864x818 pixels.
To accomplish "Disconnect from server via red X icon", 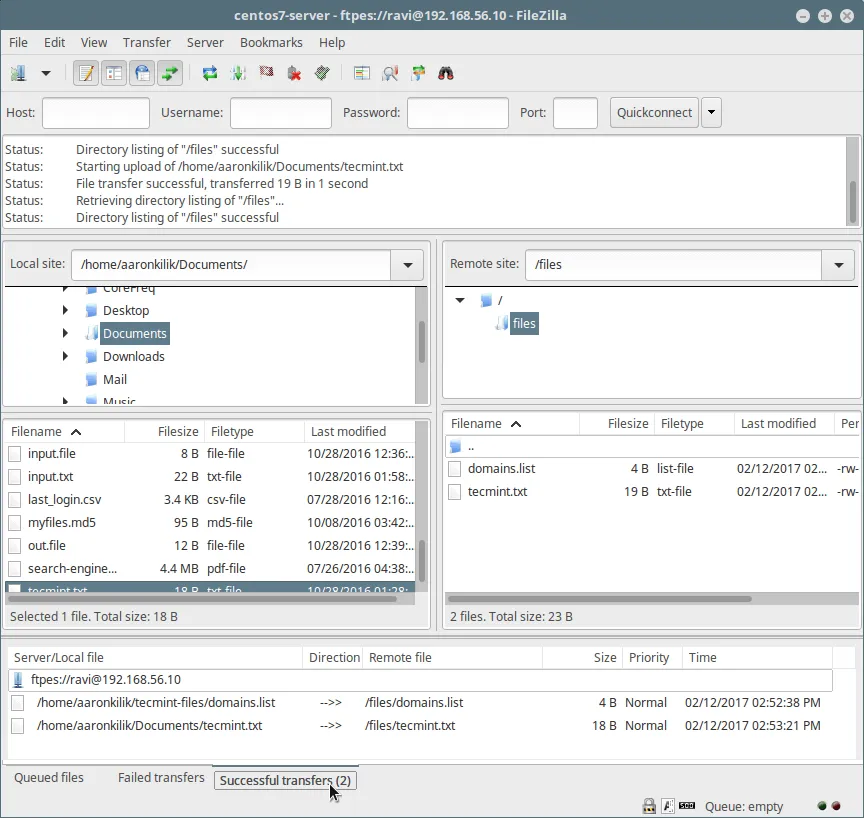I will coord(294,73).
